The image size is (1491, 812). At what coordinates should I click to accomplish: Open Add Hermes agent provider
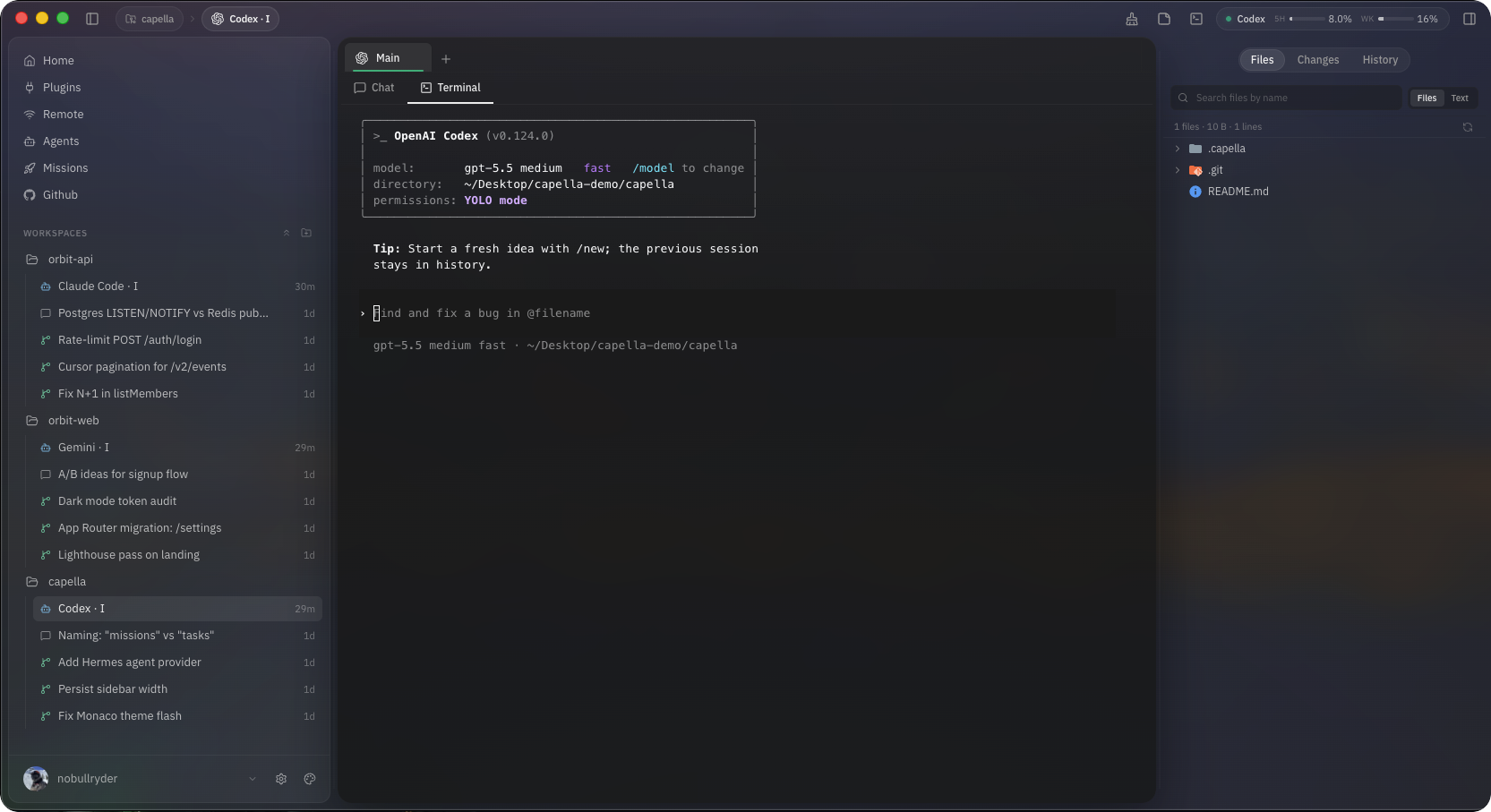(177, 662)
